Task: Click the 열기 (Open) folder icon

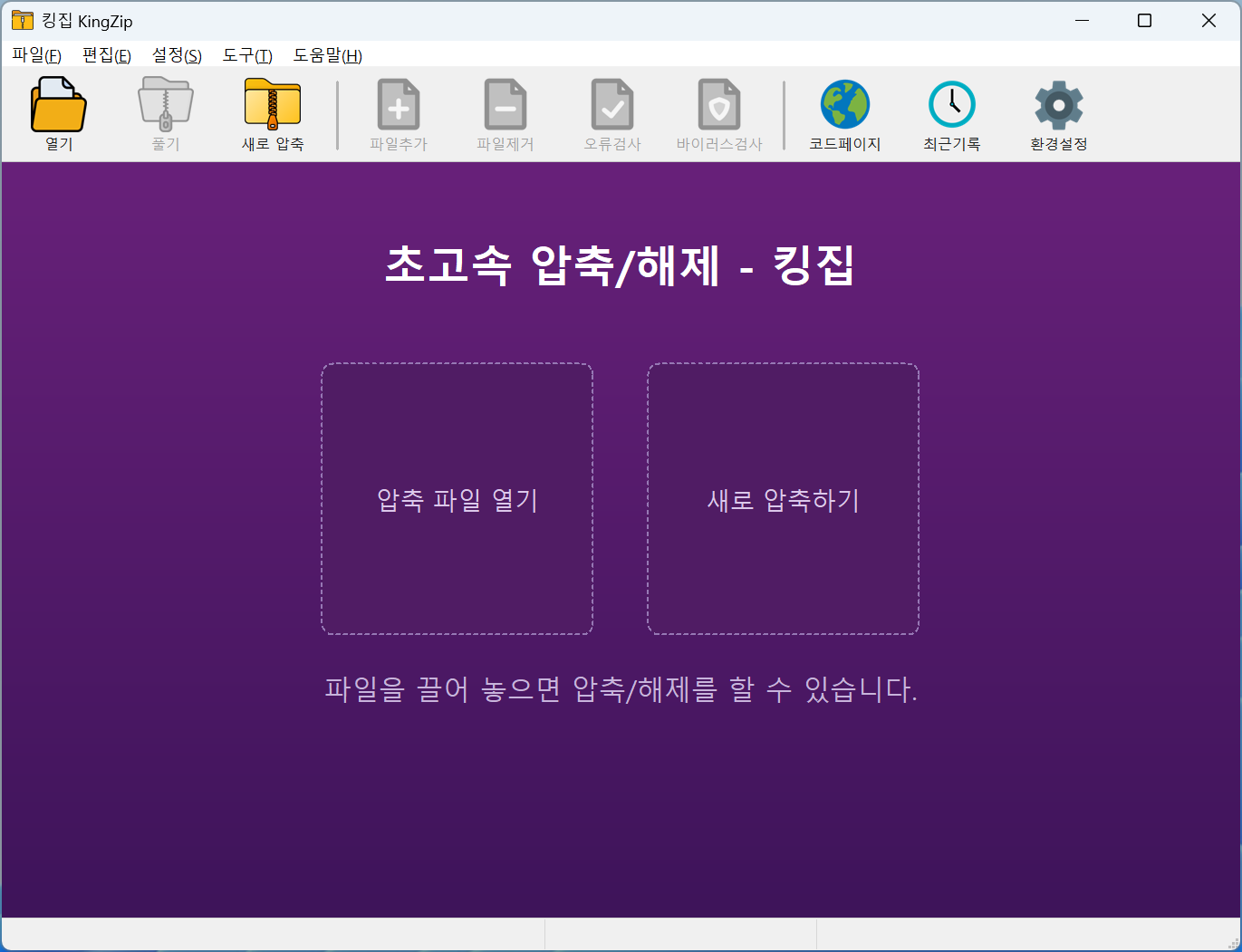Action: point(59,105)
